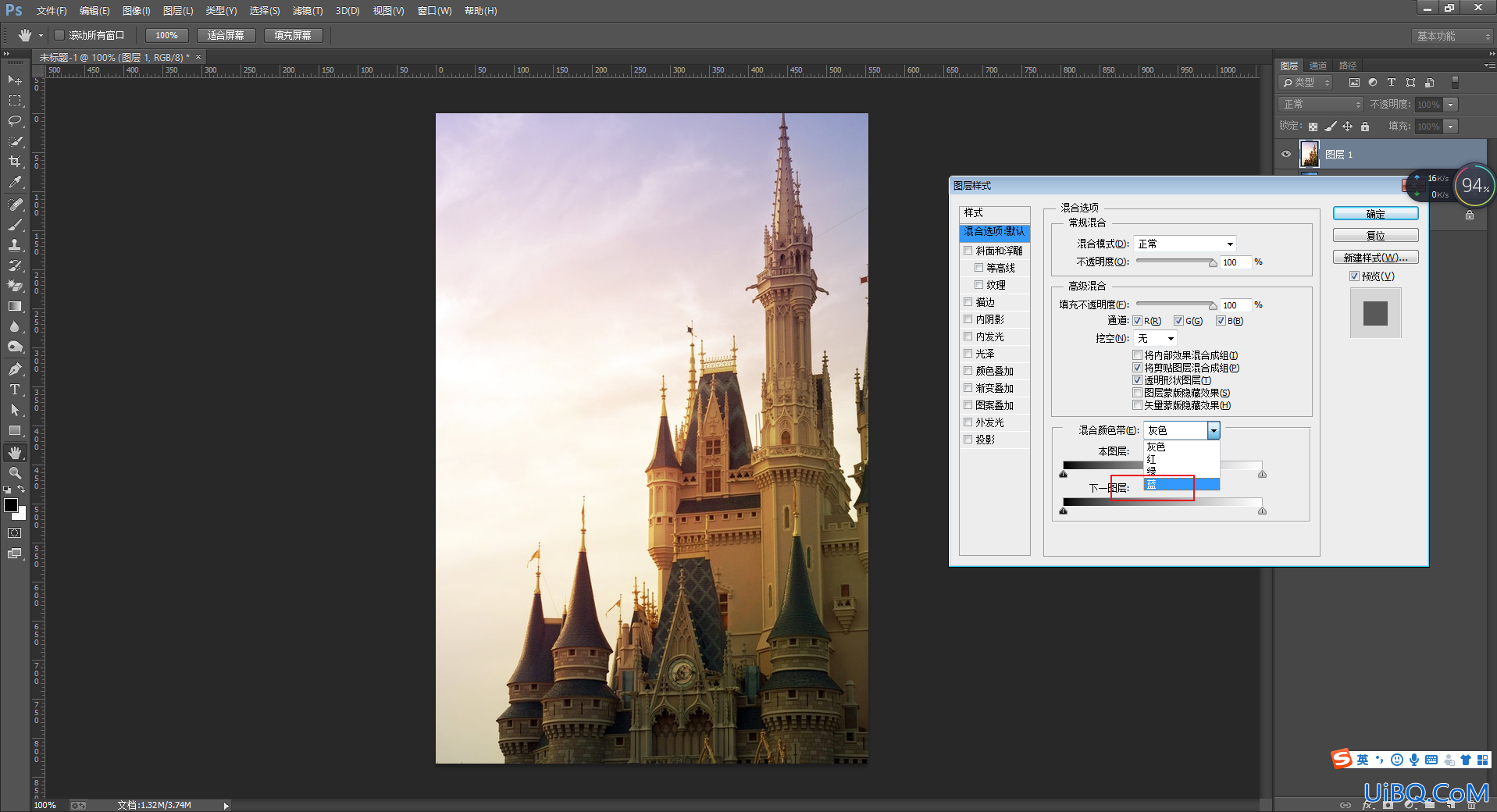Hide 图层 1 with the eye icon
The height and width of the screenshot is (812, 1497).
click(x=1286, y=154)
